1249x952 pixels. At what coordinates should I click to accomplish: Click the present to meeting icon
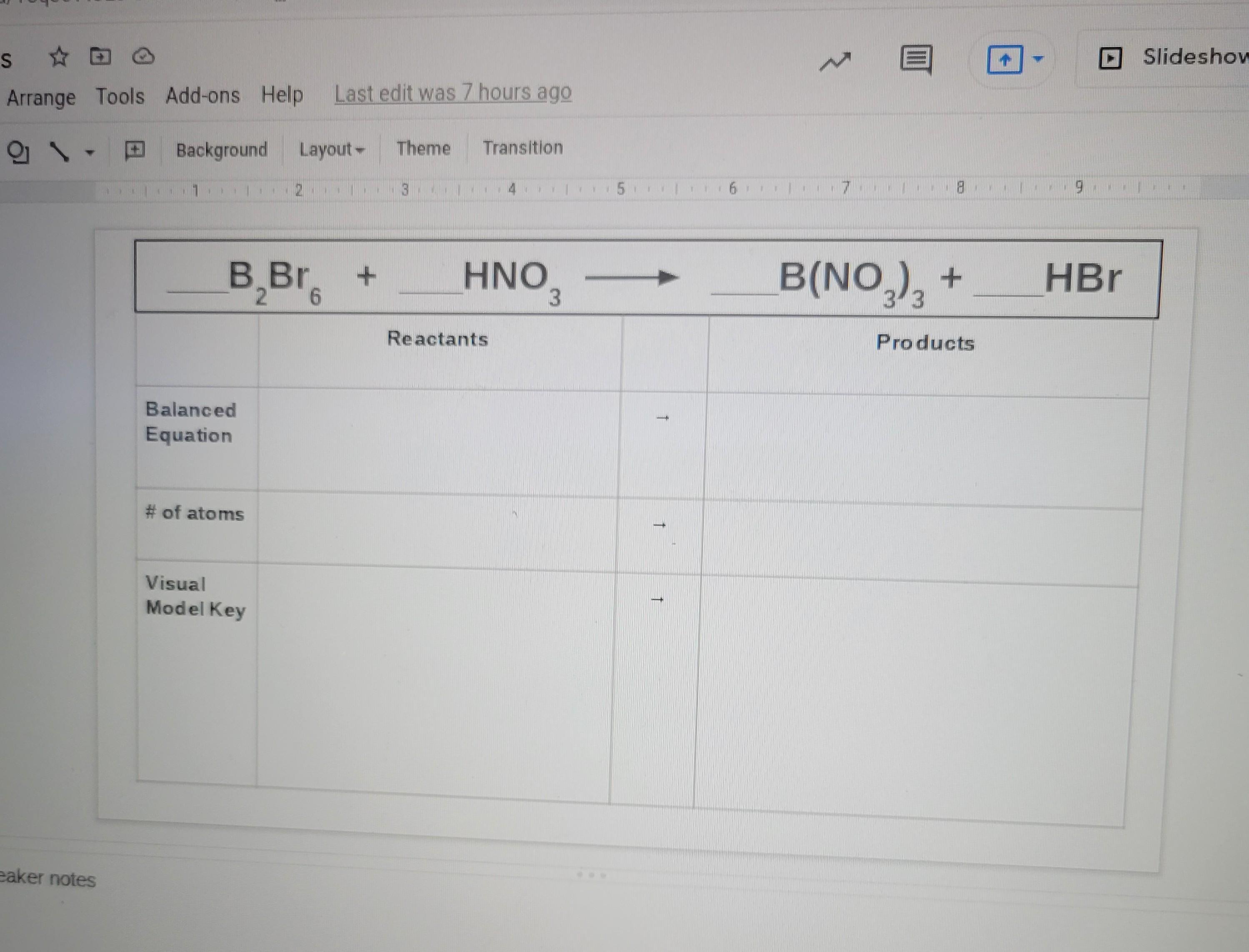coord(1004,60)
